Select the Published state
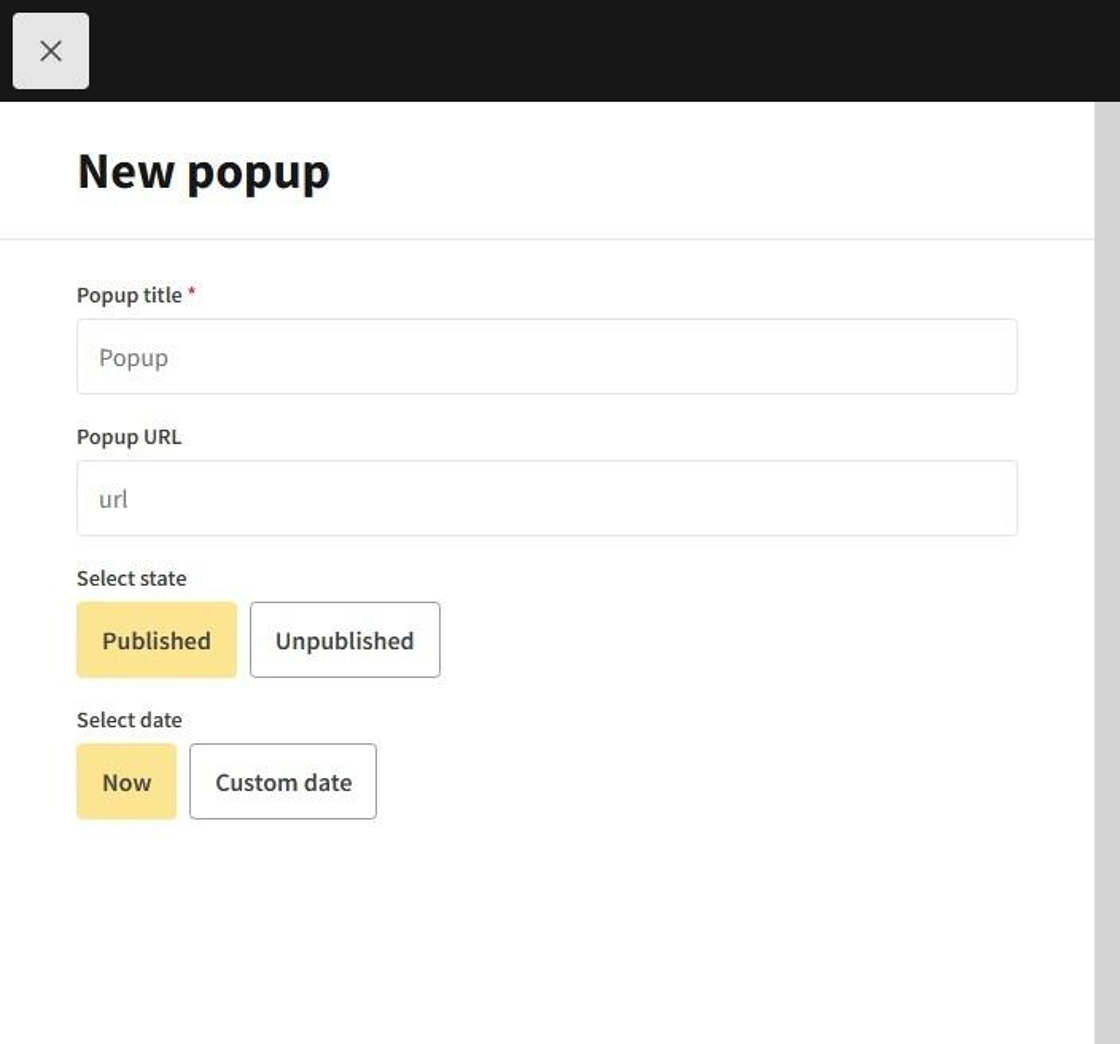The image size is (1120, 1044). [156, 640]
